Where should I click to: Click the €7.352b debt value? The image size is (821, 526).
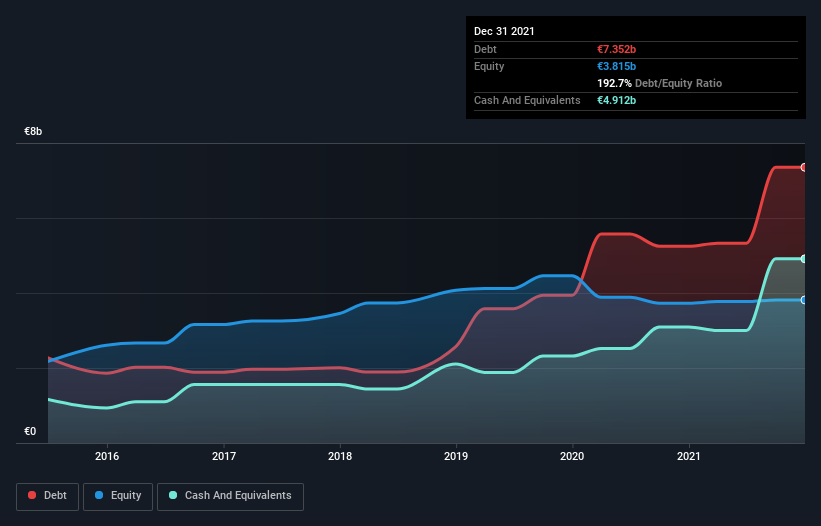point(616,49)
